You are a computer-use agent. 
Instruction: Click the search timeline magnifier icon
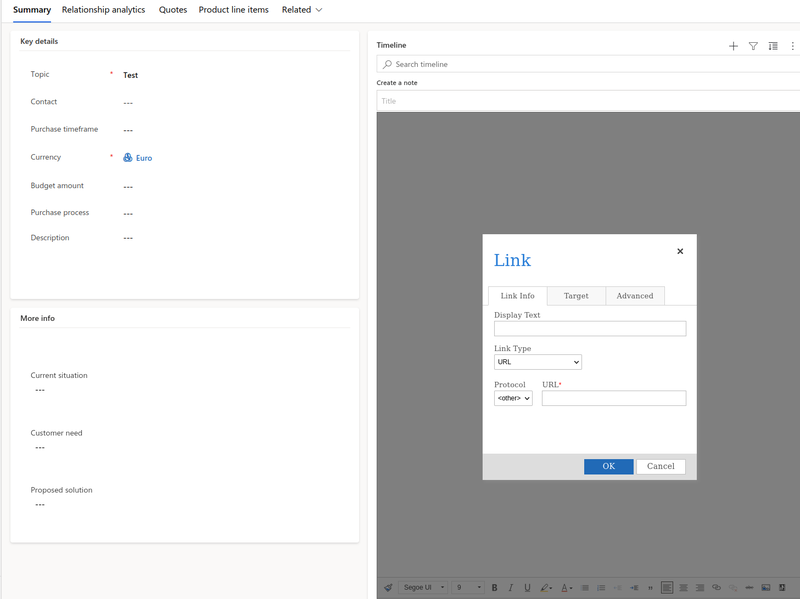pyautogui.click(x=387, y=64)
